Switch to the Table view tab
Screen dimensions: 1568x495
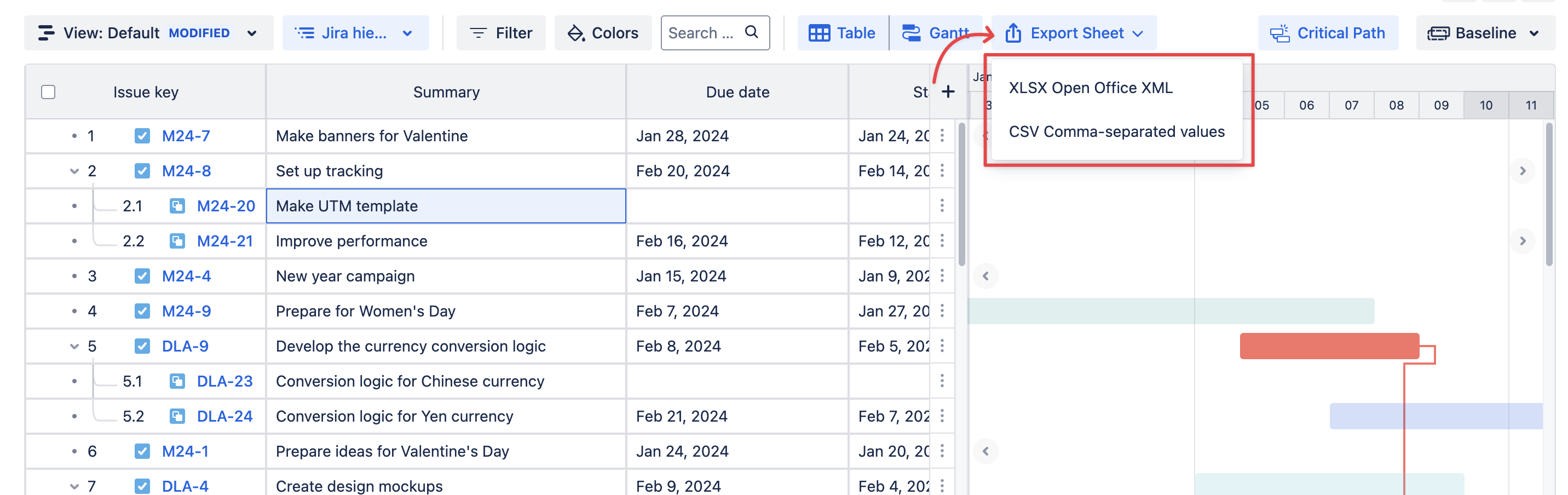point(843,33)
